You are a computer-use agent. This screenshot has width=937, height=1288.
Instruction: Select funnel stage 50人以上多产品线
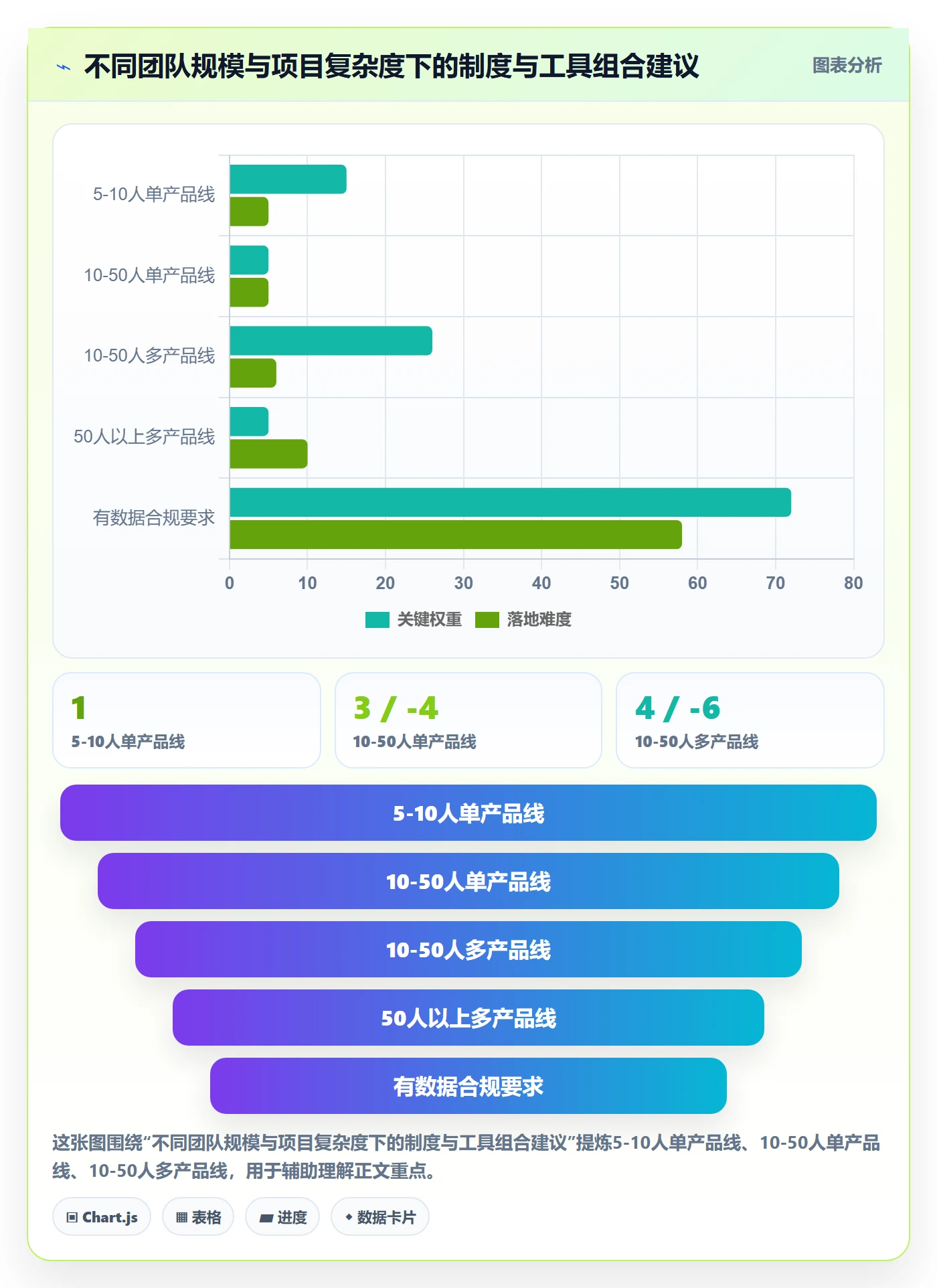click(468, 1018)
